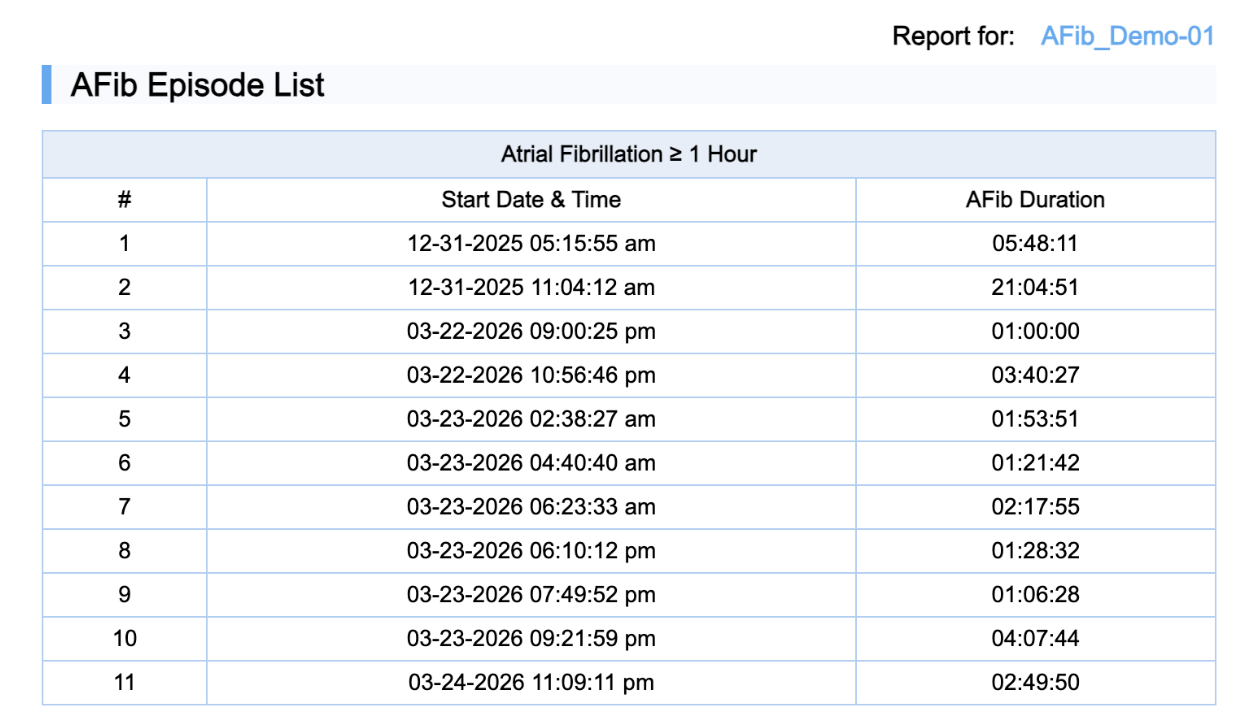Click duration value 01:00:00
This screenshot has height=724, width=1244.
pyautogui.click(x=1035, y=331)
